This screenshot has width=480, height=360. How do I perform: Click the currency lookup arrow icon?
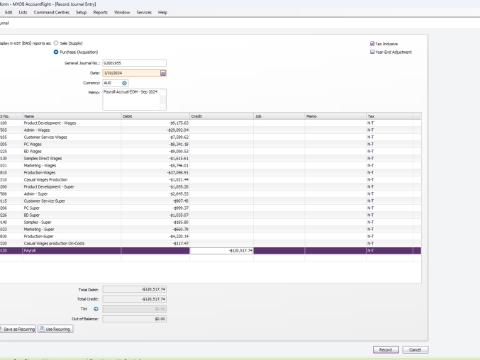coord(124,83)
